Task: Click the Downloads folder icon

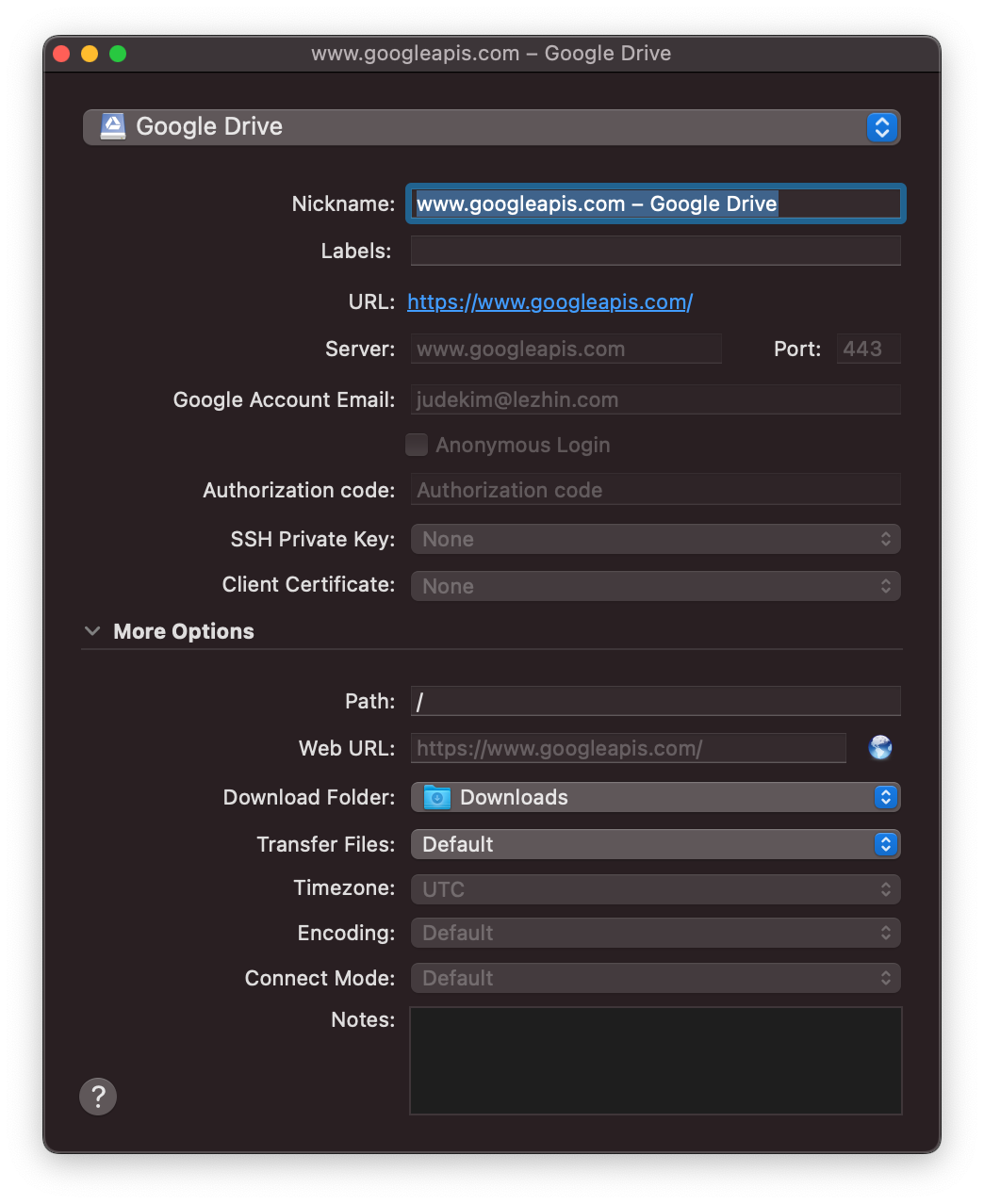Action: coord(437,797)
